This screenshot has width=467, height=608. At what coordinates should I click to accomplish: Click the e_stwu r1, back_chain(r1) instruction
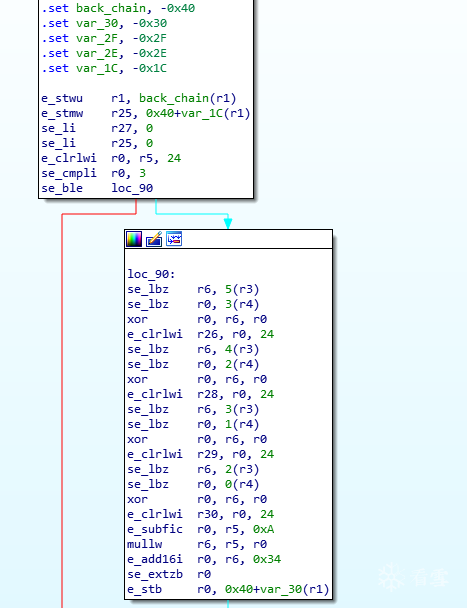(139, 98)
